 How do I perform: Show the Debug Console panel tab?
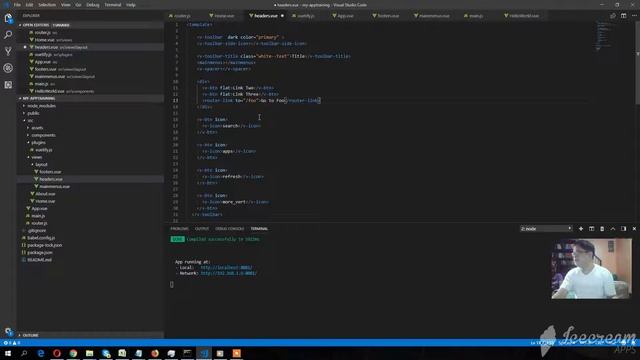[x=230, y=229]
